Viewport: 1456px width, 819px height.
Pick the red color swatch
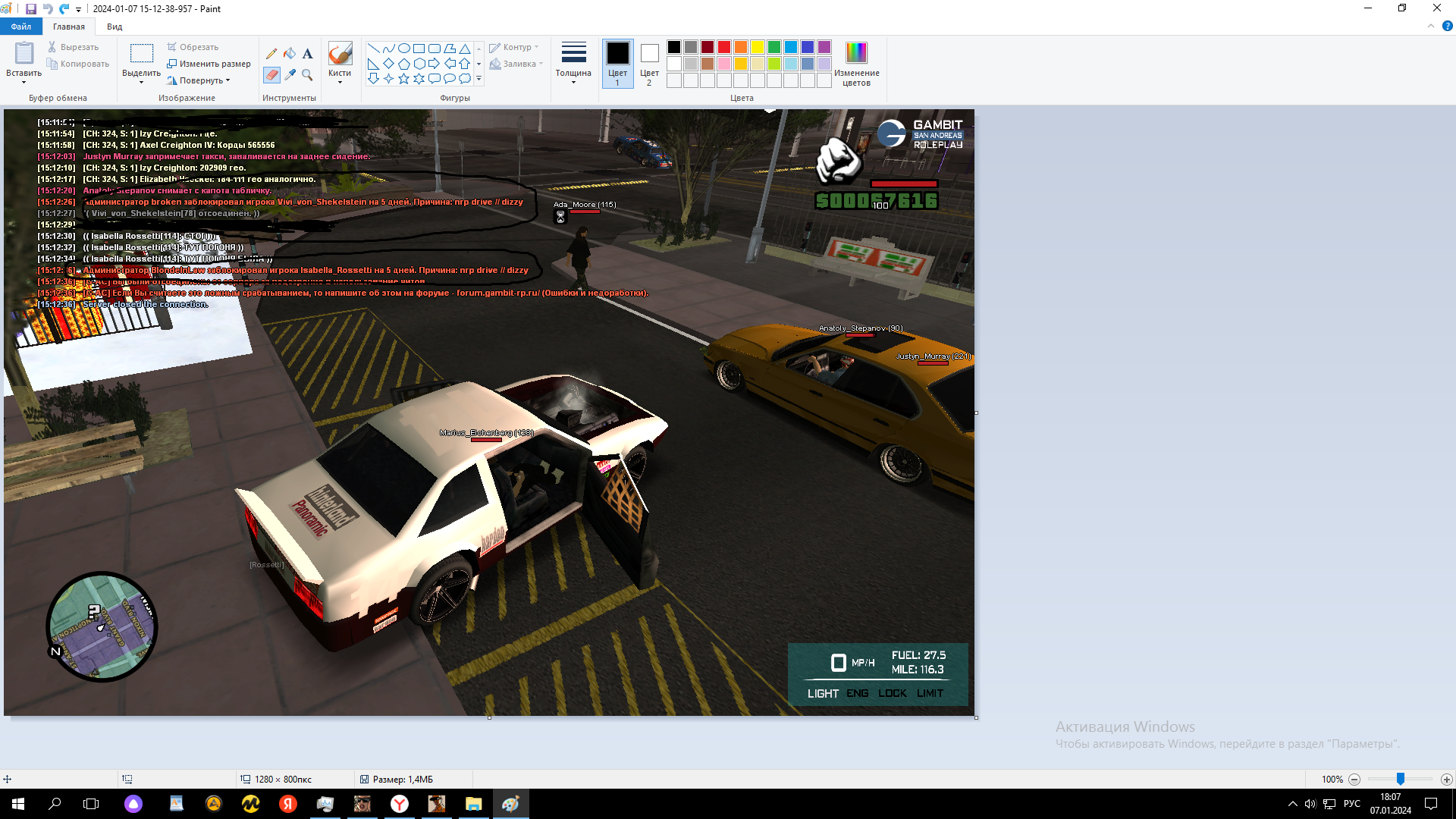[724, 47]
